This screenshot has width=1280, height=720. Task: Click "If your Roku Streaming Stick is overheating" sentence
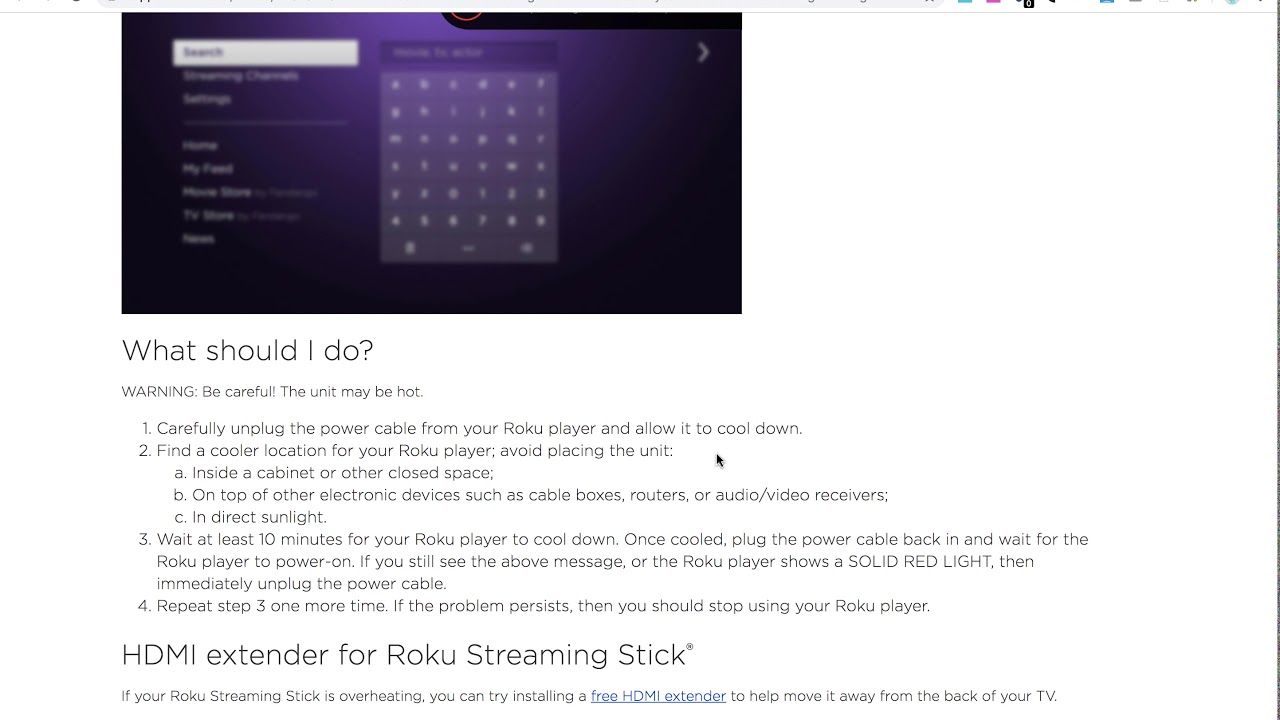(x=589, y=696)
